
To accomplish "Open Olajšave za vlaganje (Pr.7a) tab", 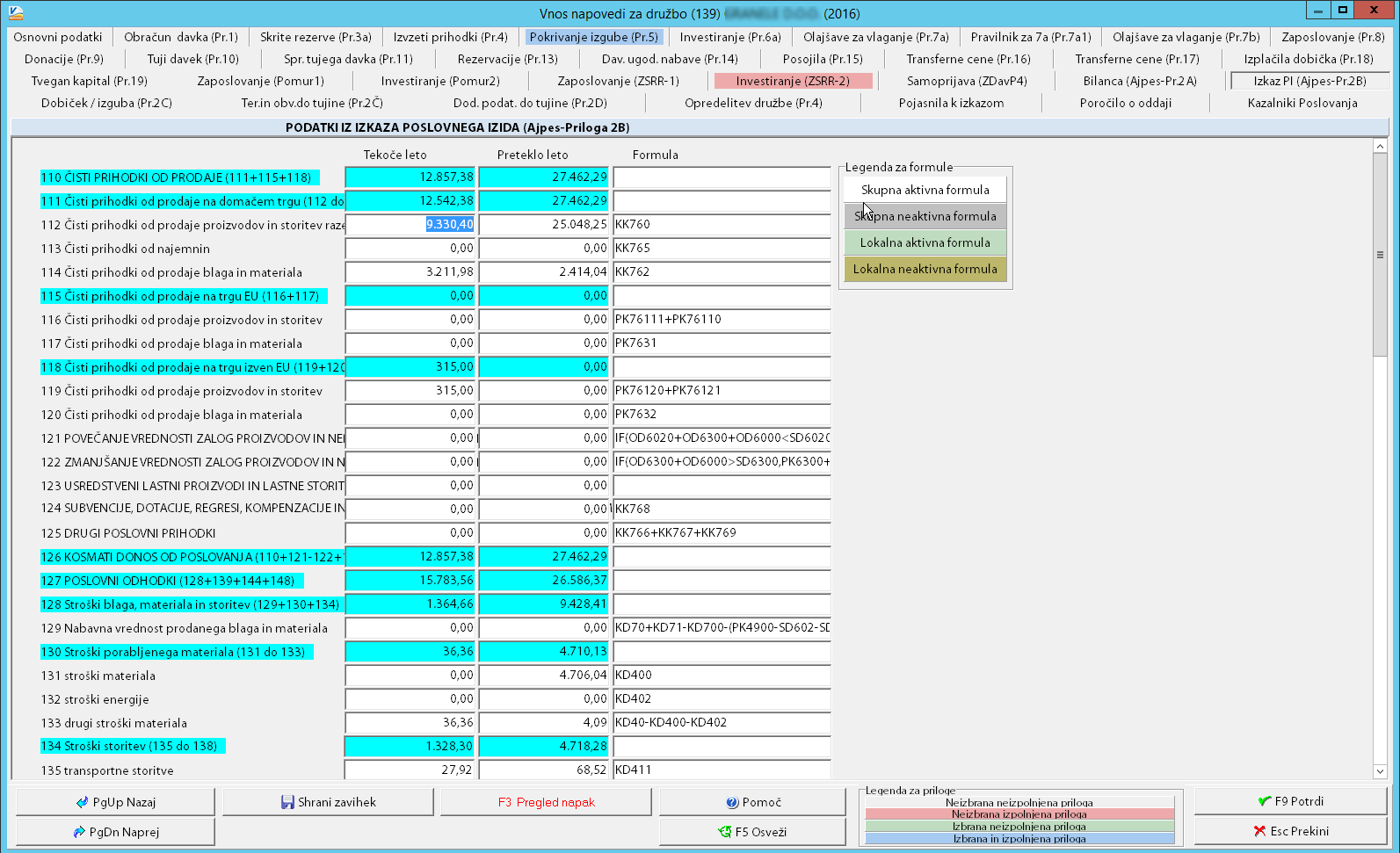I will 876,37.
